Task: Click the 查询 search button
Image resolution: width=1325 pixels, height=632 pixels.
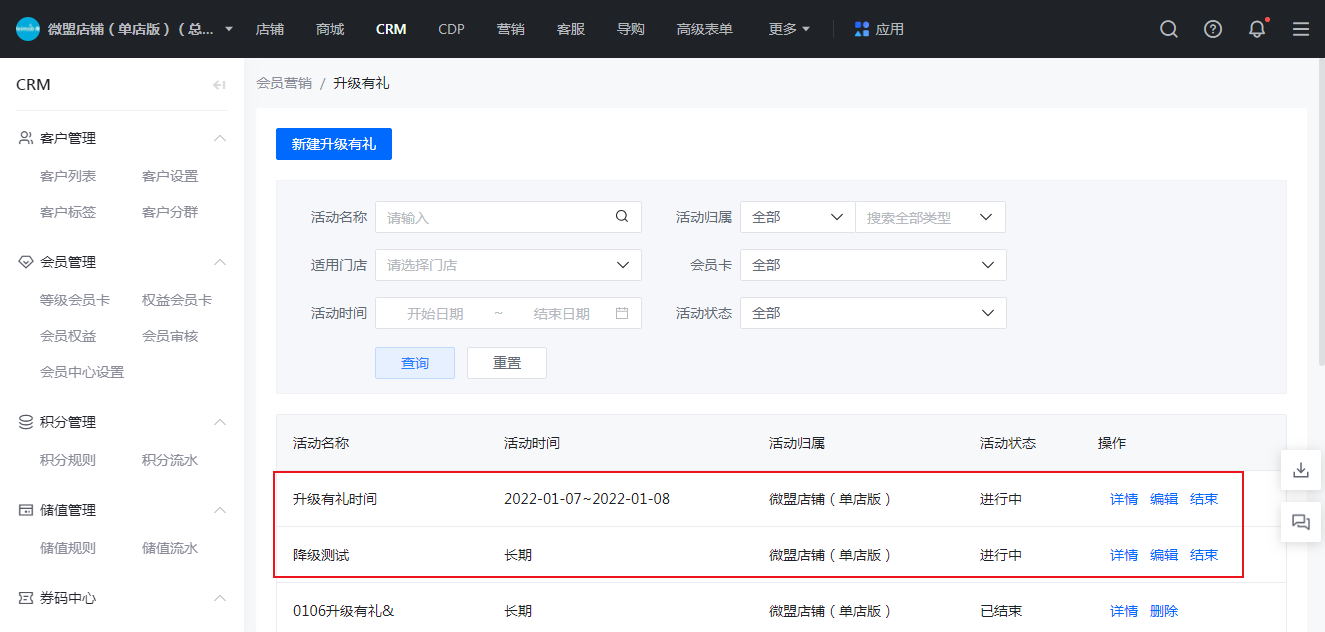Action: pyautogui.click(x=415, y=363)
